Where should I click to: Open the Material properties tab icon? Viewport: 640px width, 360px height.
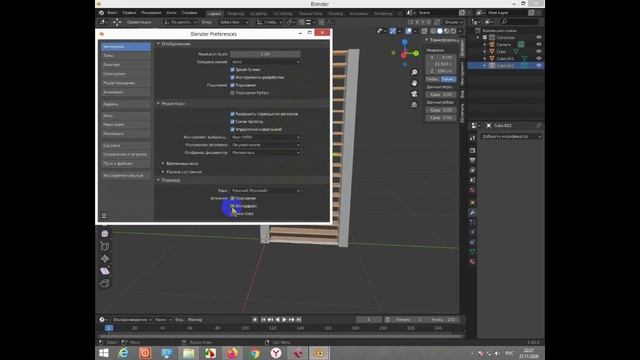472,261
